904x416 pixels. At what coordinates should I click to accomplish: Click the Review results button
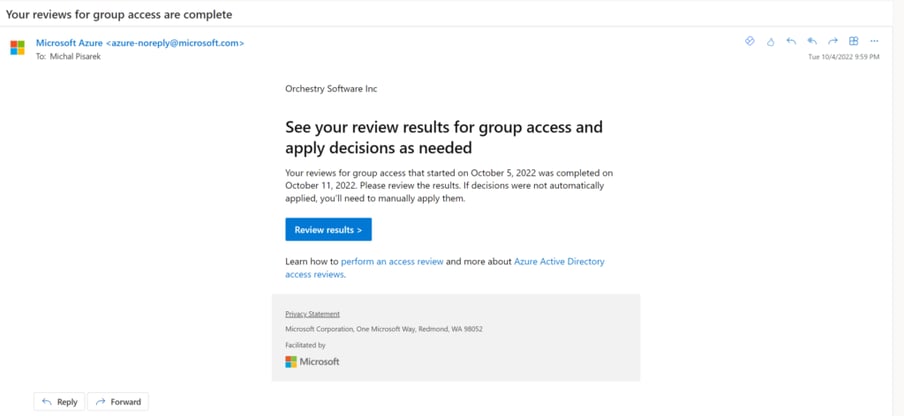[328, 229]
